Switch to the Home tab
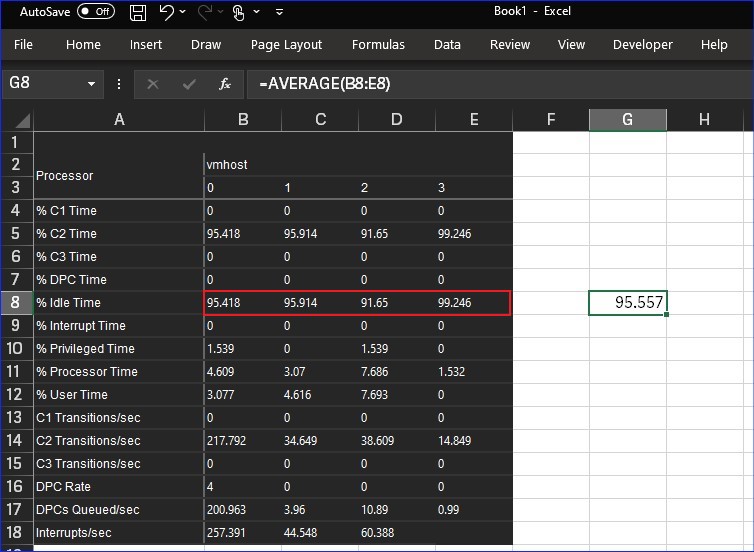This screenshot has height=552, width=754. (x=83, y=45)
